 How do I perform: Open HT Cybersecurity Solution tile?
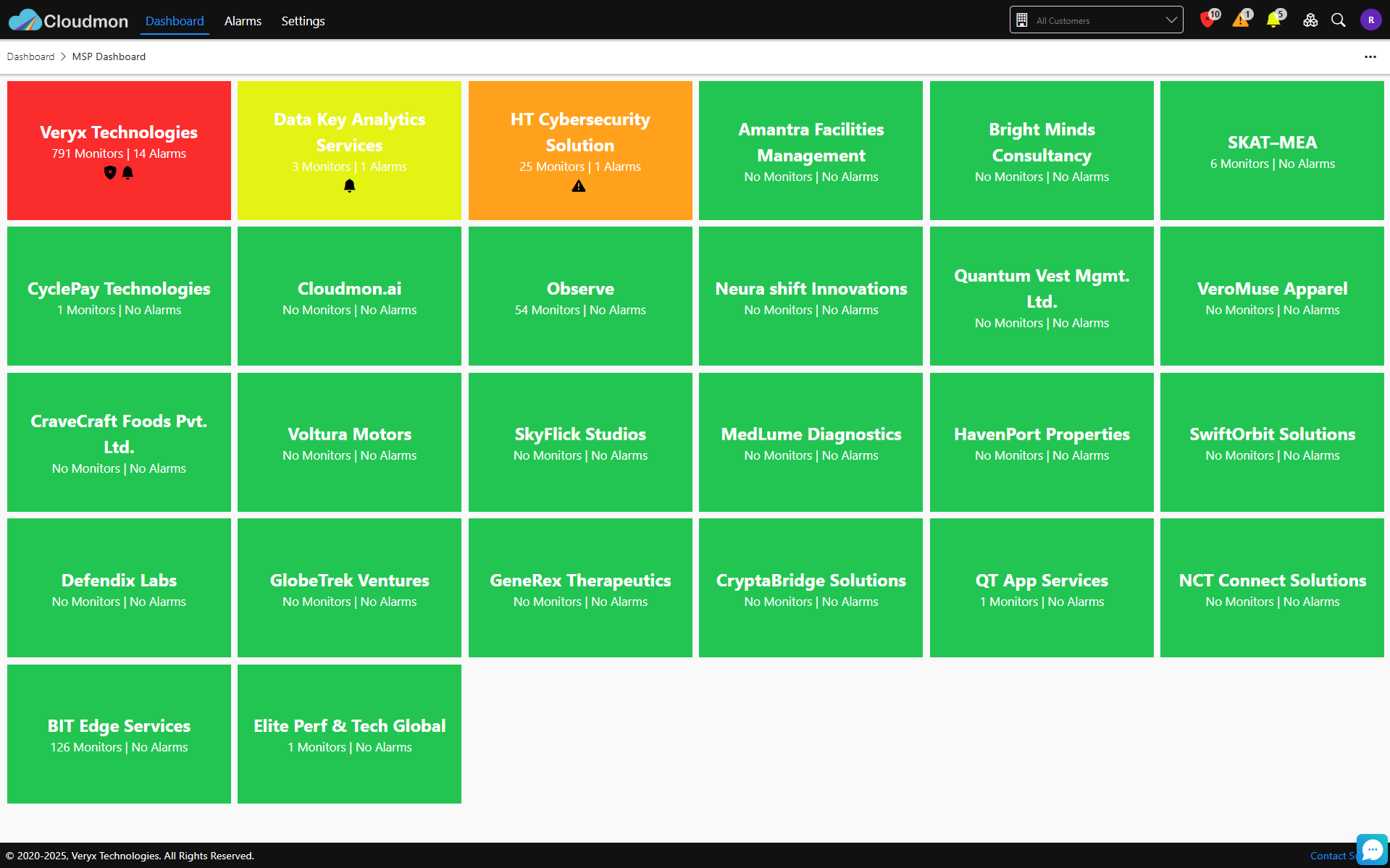pyautogui.click(x=580, y=151)
